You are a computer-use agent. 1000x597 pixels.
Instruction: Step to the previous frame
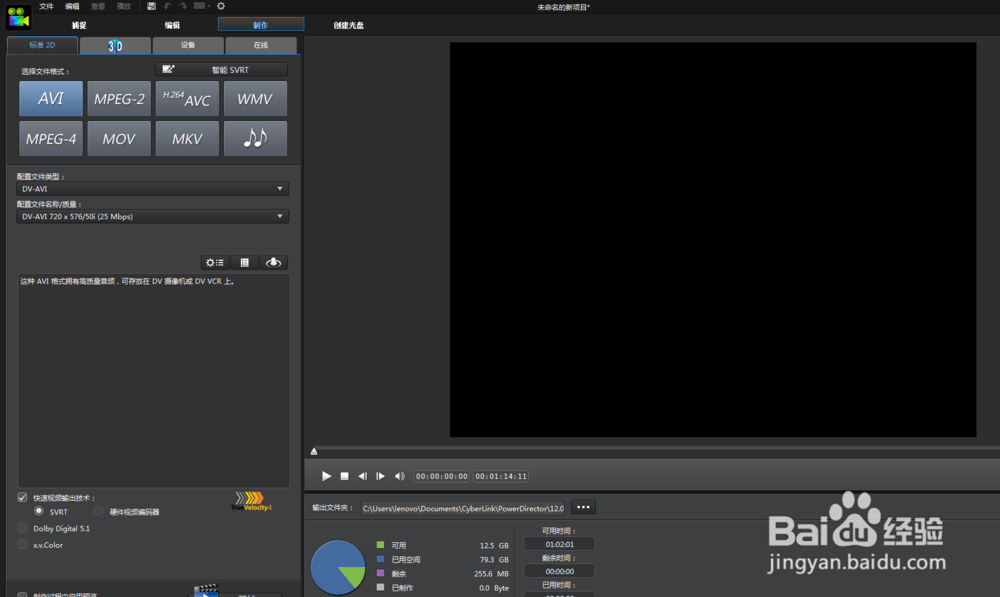[362, 476]
